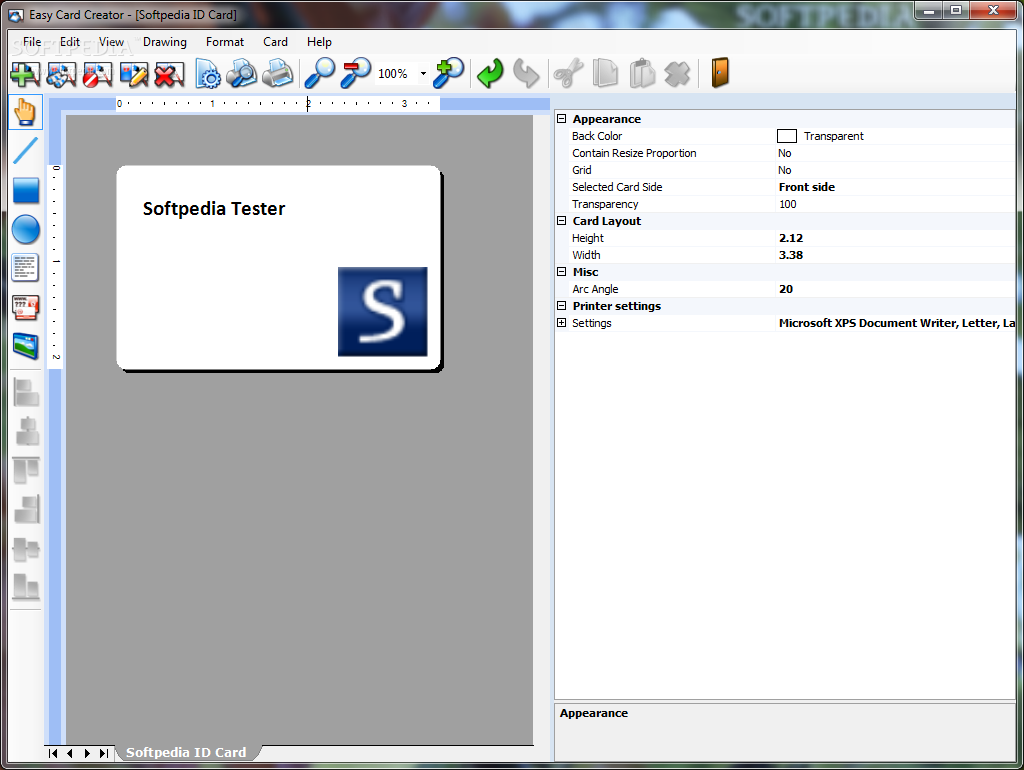Select the text box tool

25,268
